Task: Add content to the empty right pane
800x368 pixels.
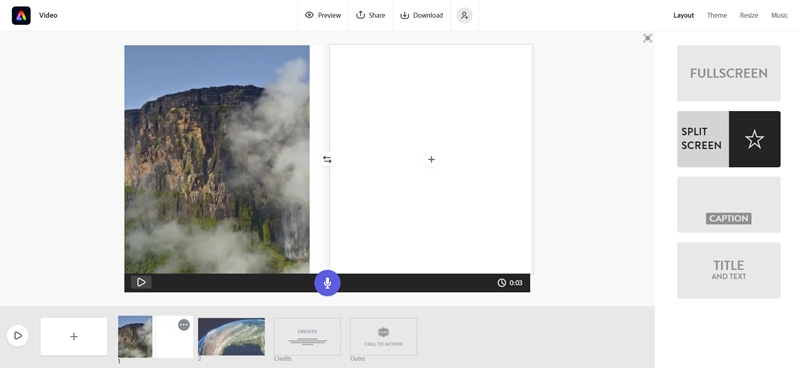Action: (431, 160)
